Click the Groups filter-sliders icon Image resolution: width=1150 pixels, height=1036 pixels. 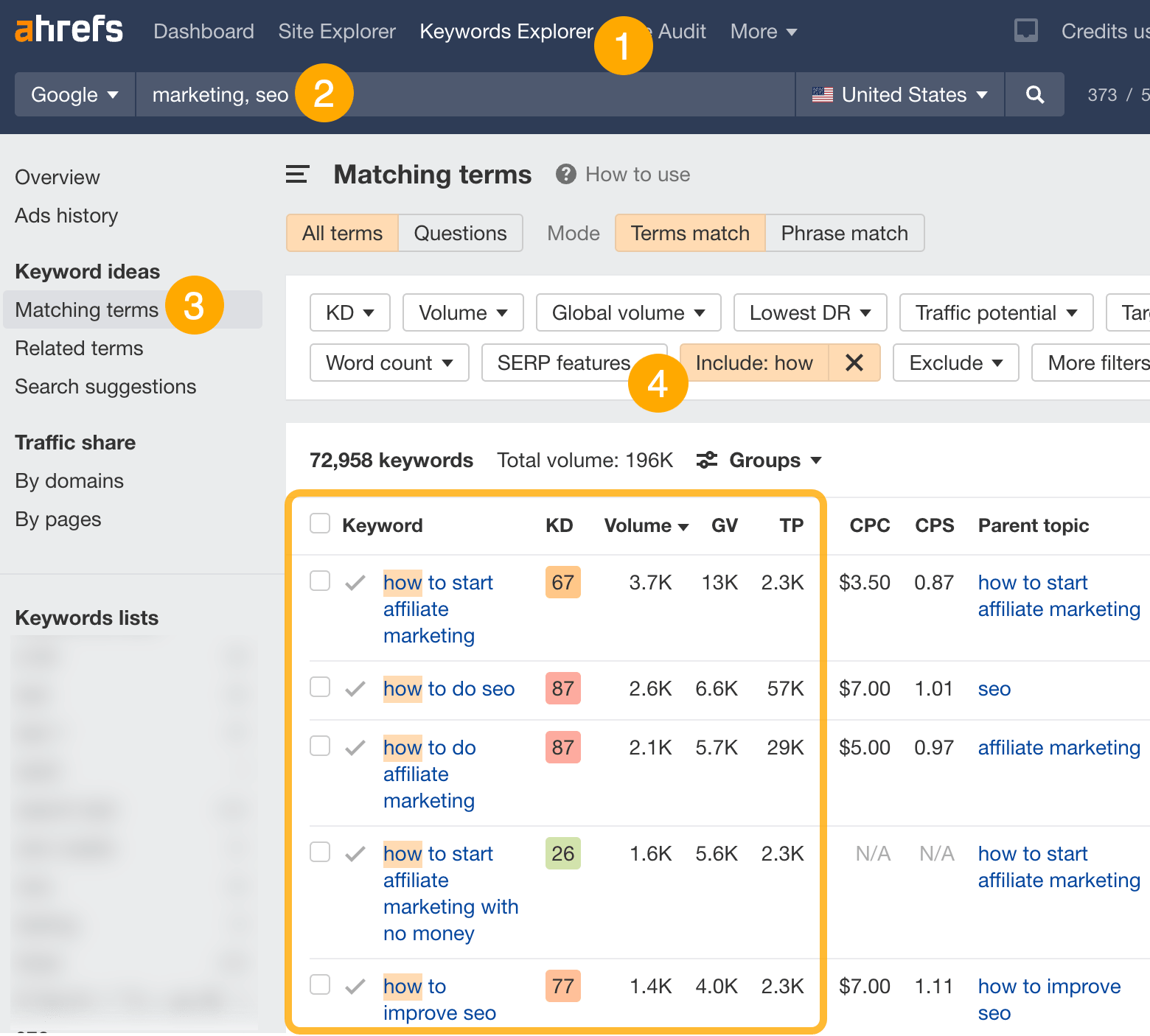pos(706,460)
